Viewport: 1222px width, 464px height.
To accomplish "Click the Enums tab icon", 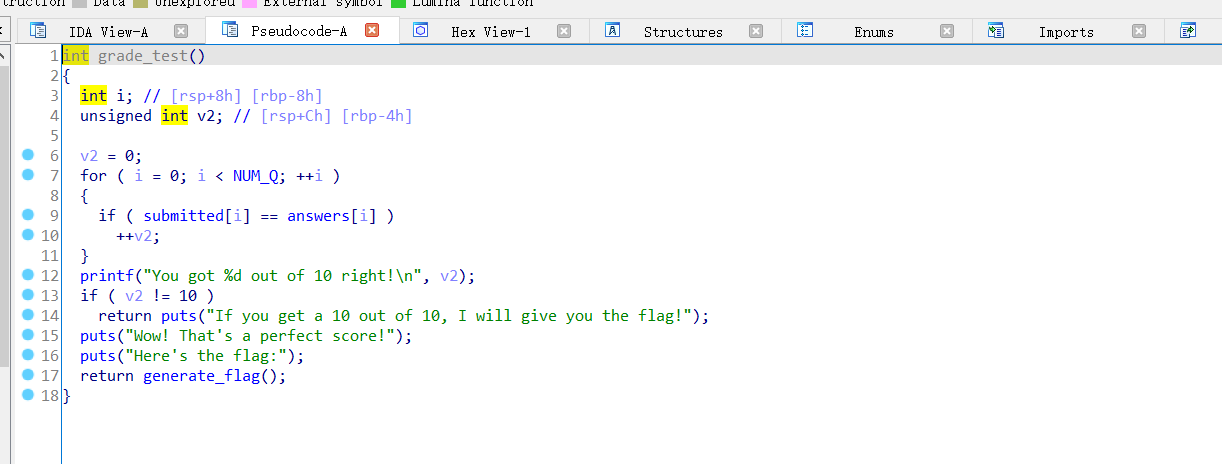I will tap(804, 32).
